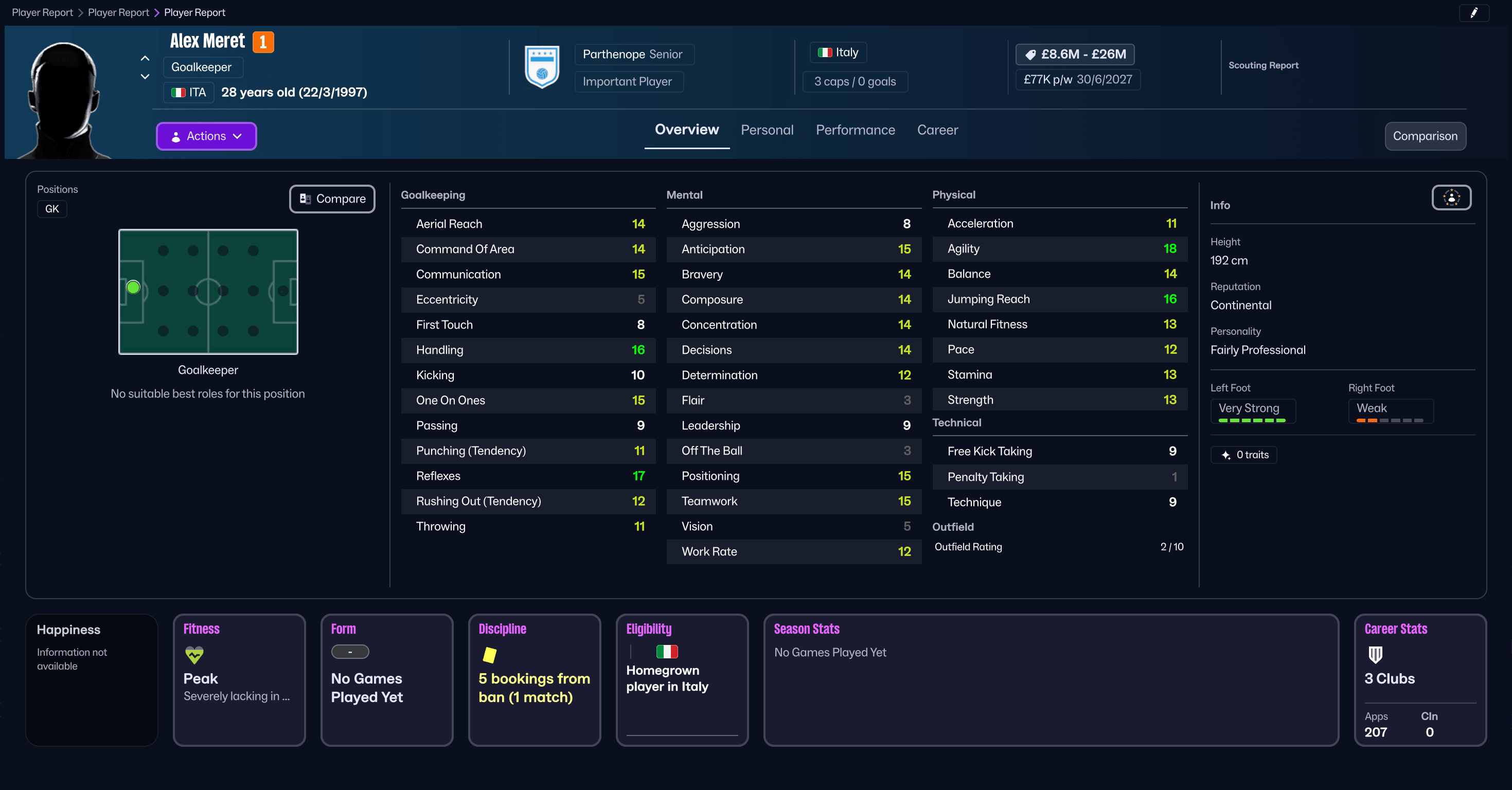
Task: Click the 0 traits button
Action: (x=1244, y=454)
